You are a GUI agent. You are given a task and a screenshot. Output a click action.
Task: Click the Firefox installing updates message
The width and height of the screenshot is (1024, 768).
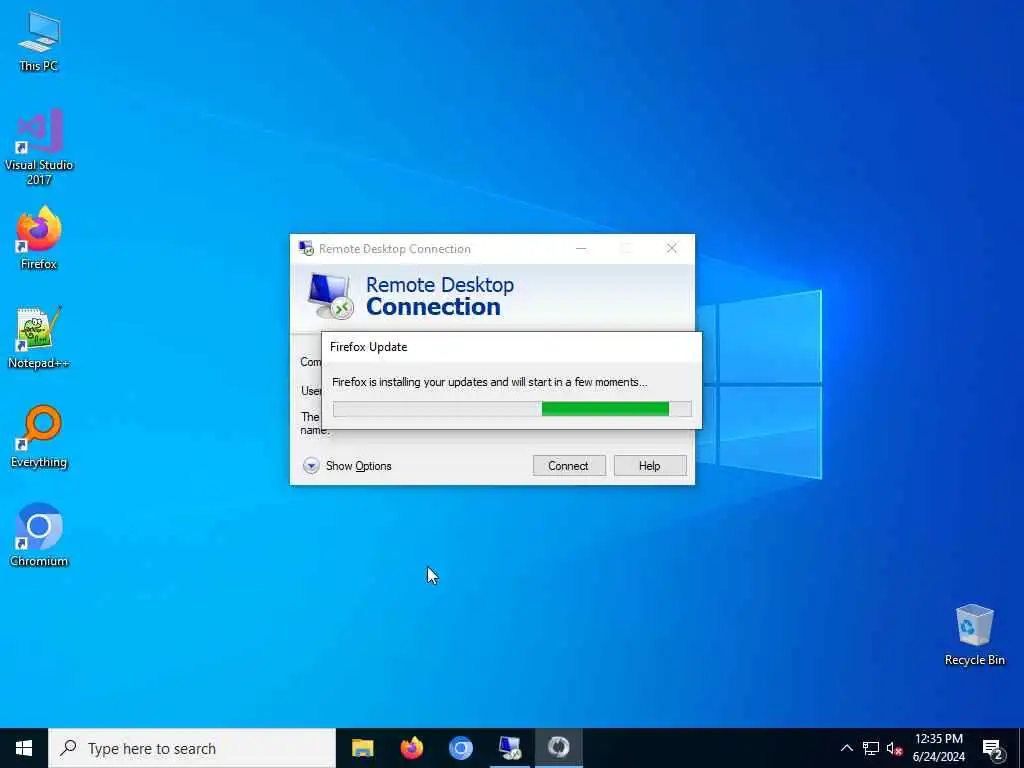click(490, 382)
